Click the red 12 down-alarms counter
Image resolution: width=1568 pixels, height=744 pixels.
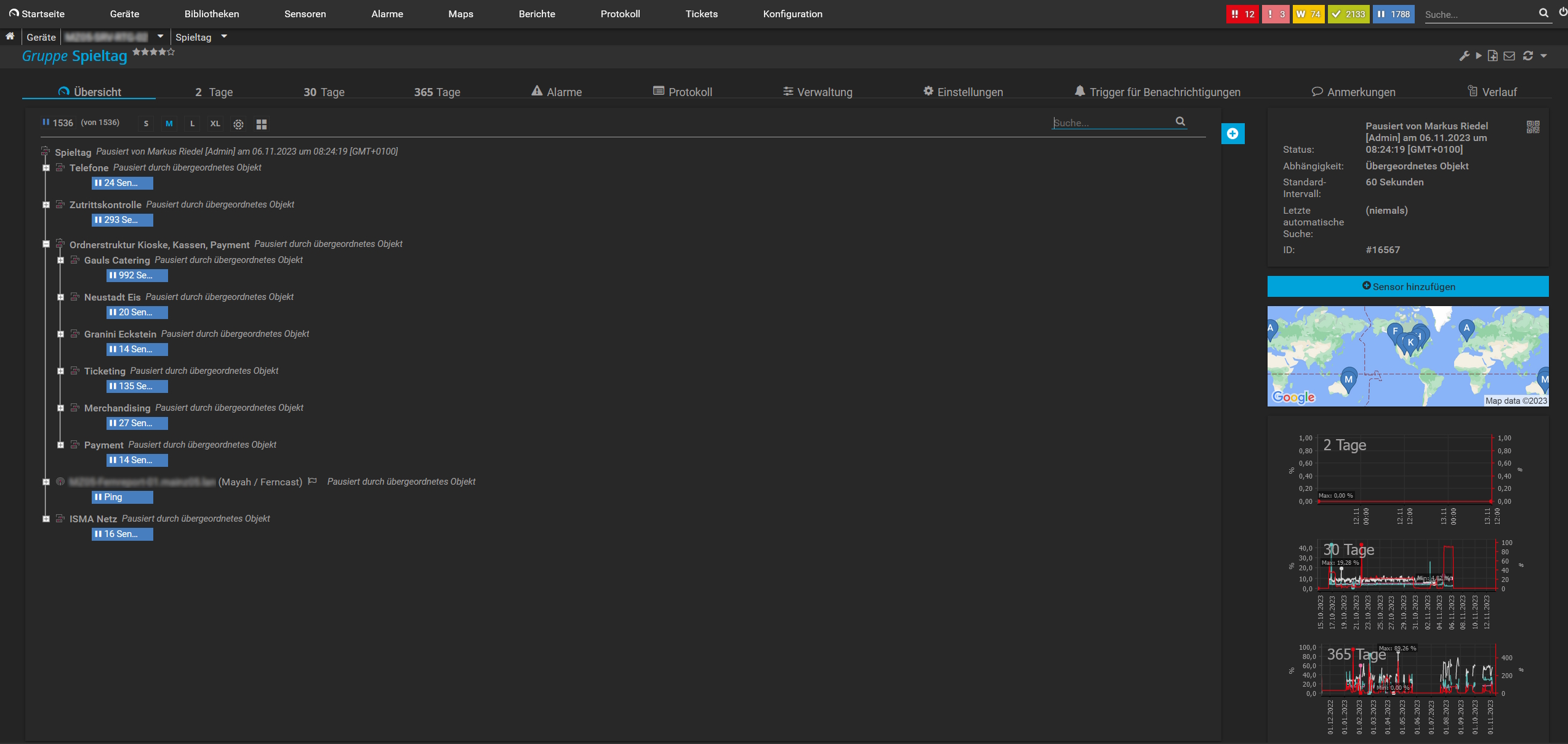[x=1242, y=14]
